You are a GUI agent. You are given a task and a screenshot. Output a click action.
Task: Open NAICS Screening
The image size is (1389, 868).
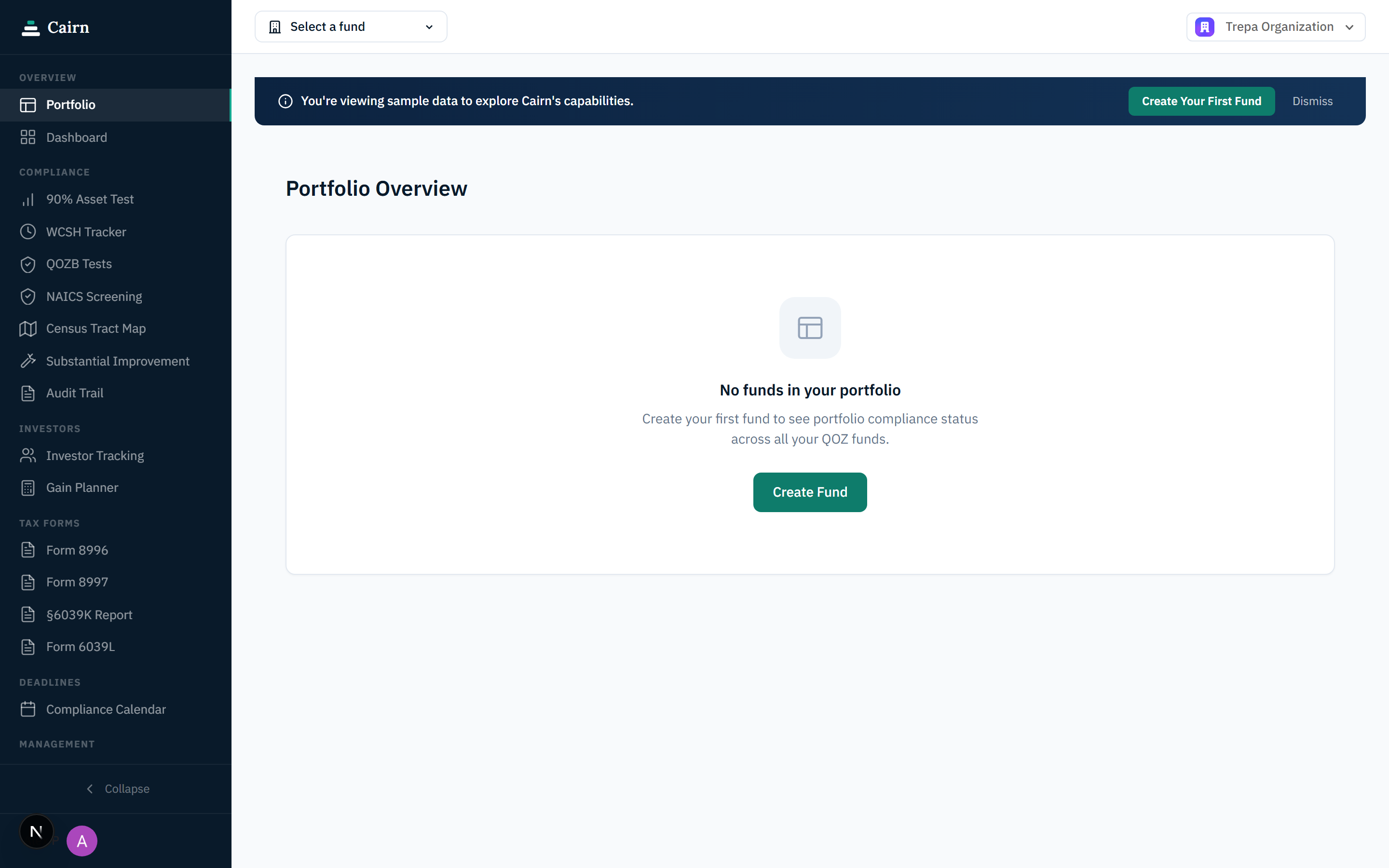coord(115,297)
